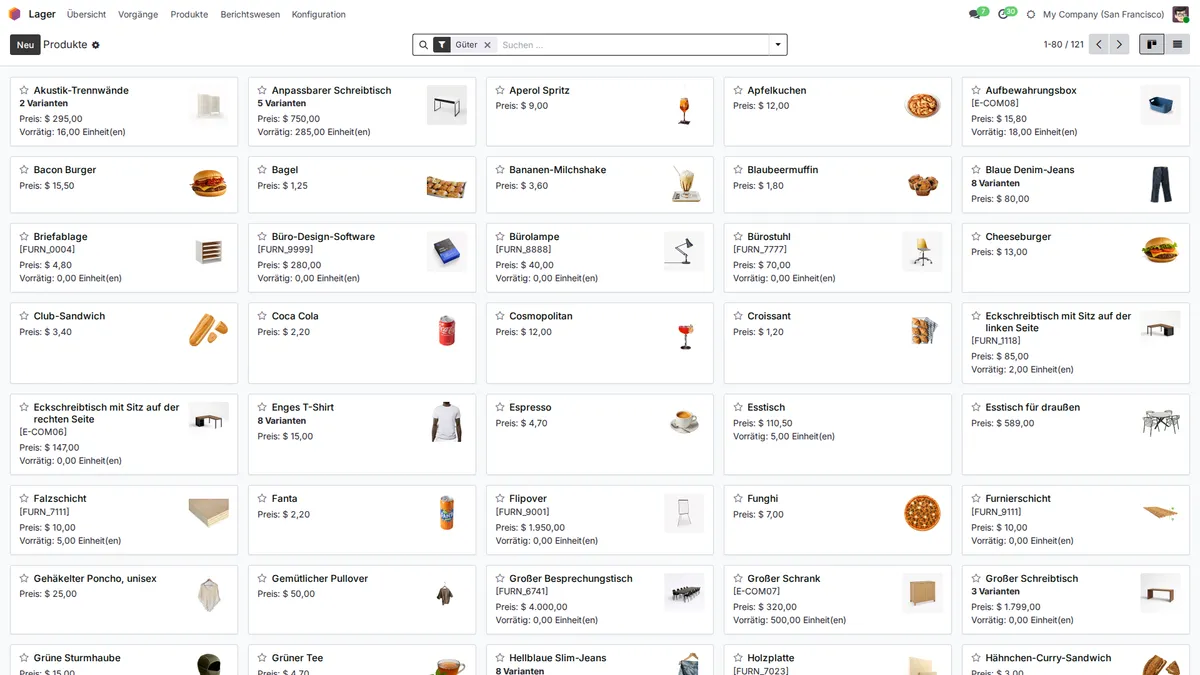Star the Gemütlicher Pullover product
The image size is (1200, 675).
pyautogui.click(x=262, y=578)
